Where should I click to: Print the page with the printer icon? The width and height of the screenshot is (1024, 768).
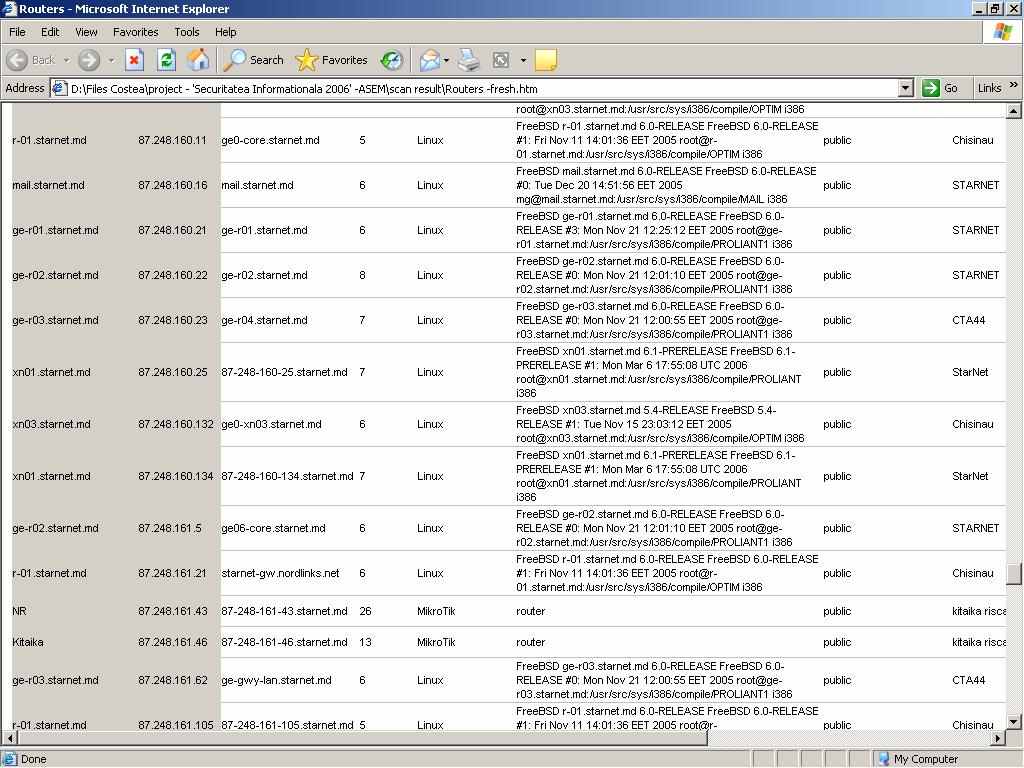(x=468, y=60)
